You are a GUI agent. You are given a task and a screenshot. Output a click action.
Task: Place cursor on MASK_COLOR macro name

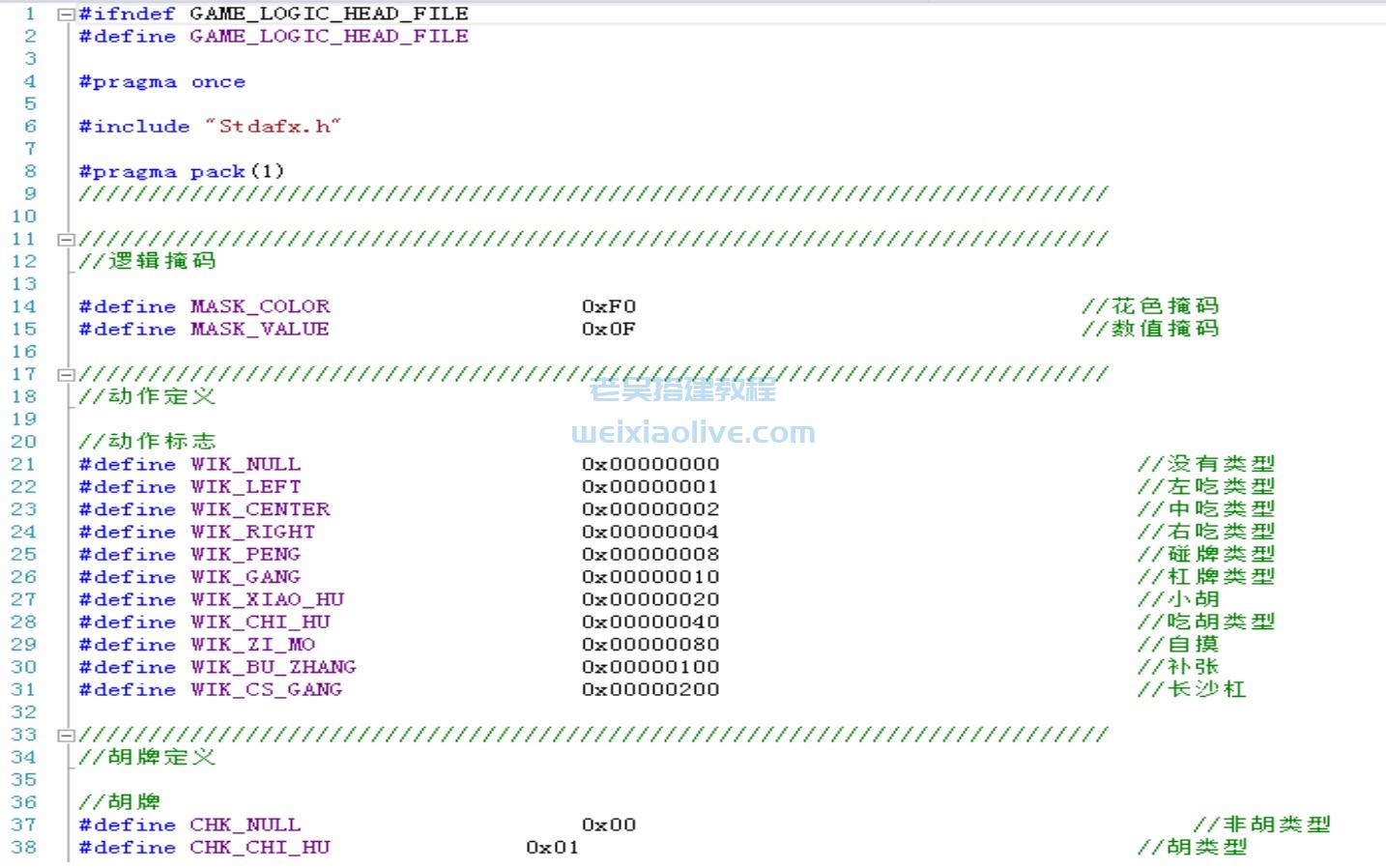click(259, 306)
